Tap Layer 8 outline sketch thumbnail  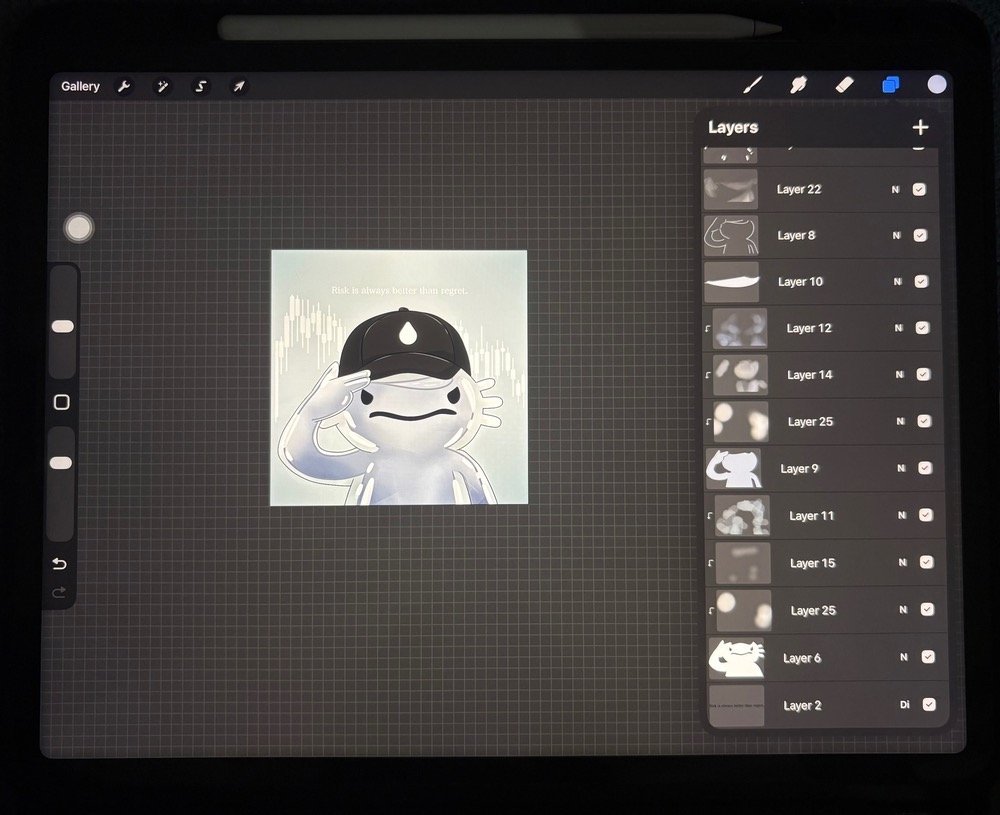coord(732,235)
